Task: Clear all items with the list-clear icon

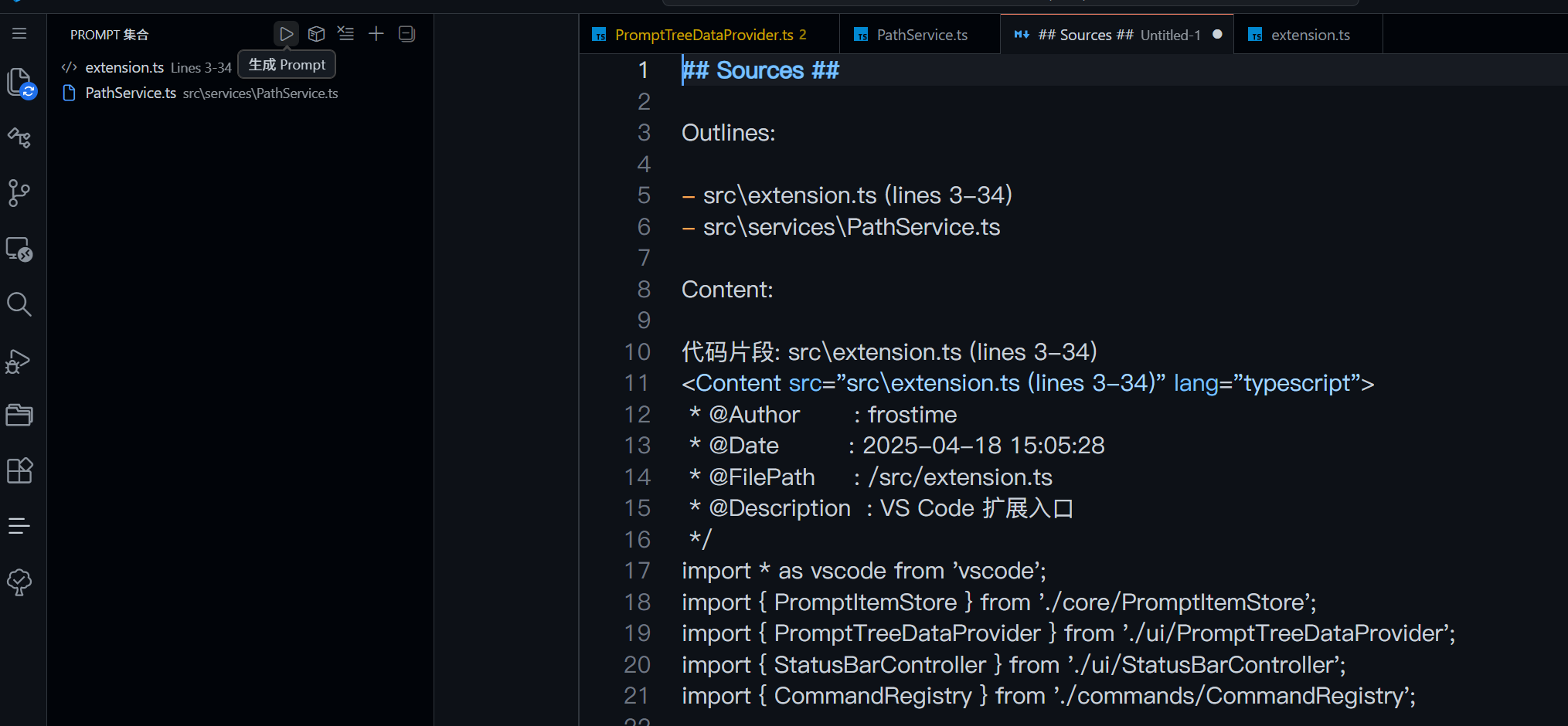Action: point(346,34)
